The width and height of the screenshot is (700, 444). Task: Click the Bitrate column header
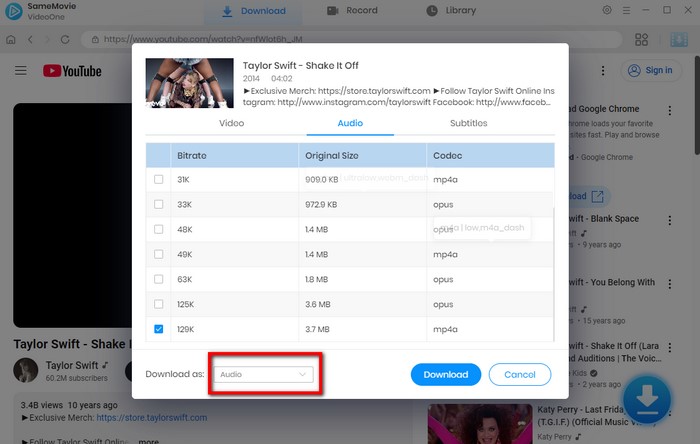pos(234,155)
